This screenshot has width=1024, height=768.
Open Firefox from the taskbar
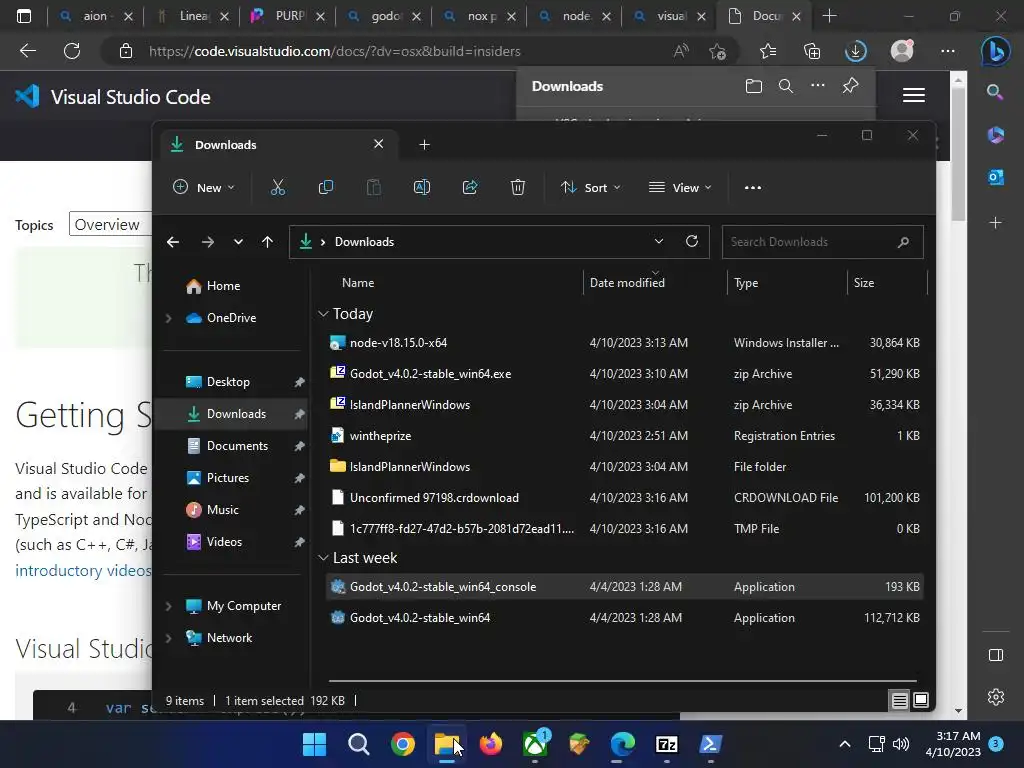click(490, 744)
